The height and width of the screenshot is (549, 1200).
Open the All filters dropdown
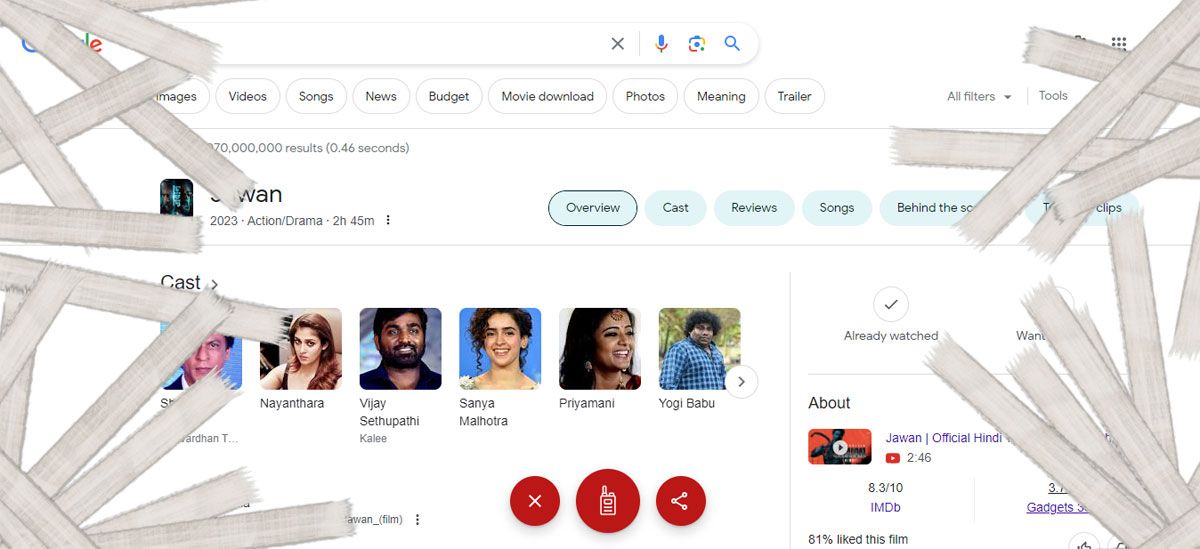click(979, 97)
